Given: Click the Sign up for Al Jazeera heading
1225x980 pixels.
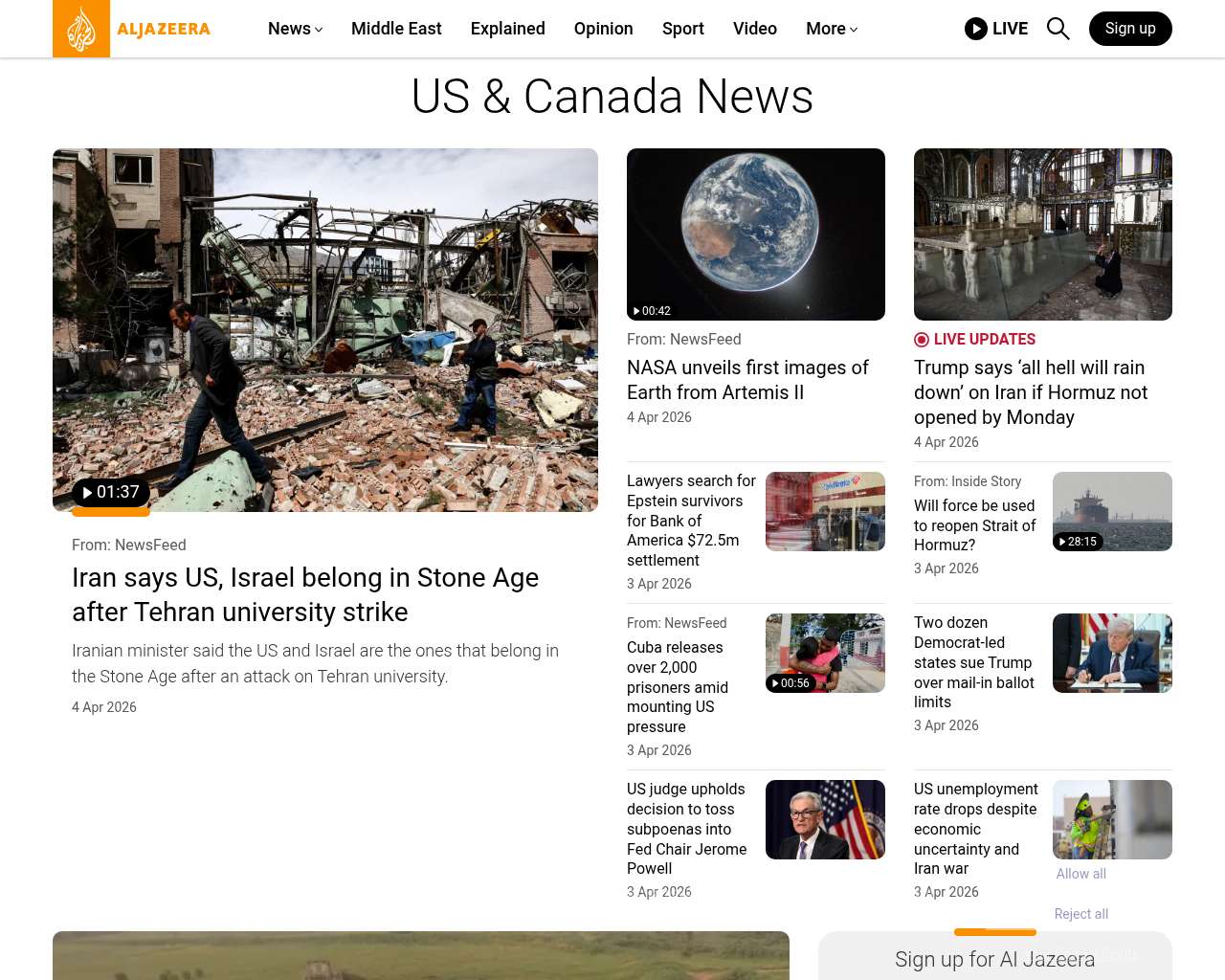Looking at the screenshot, I should click(x=995, y=960).
